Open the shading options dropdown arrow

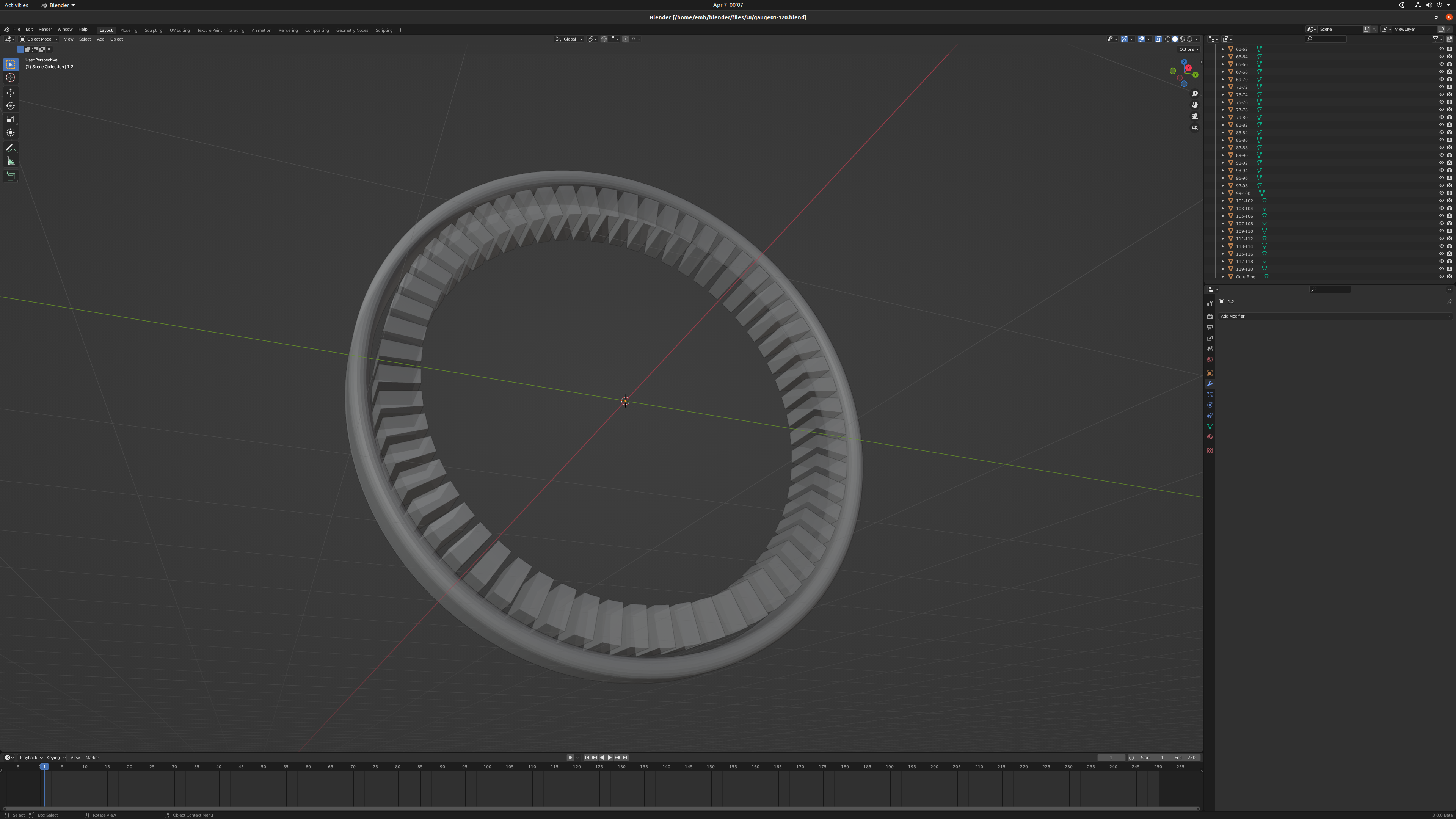[1197, 39]
